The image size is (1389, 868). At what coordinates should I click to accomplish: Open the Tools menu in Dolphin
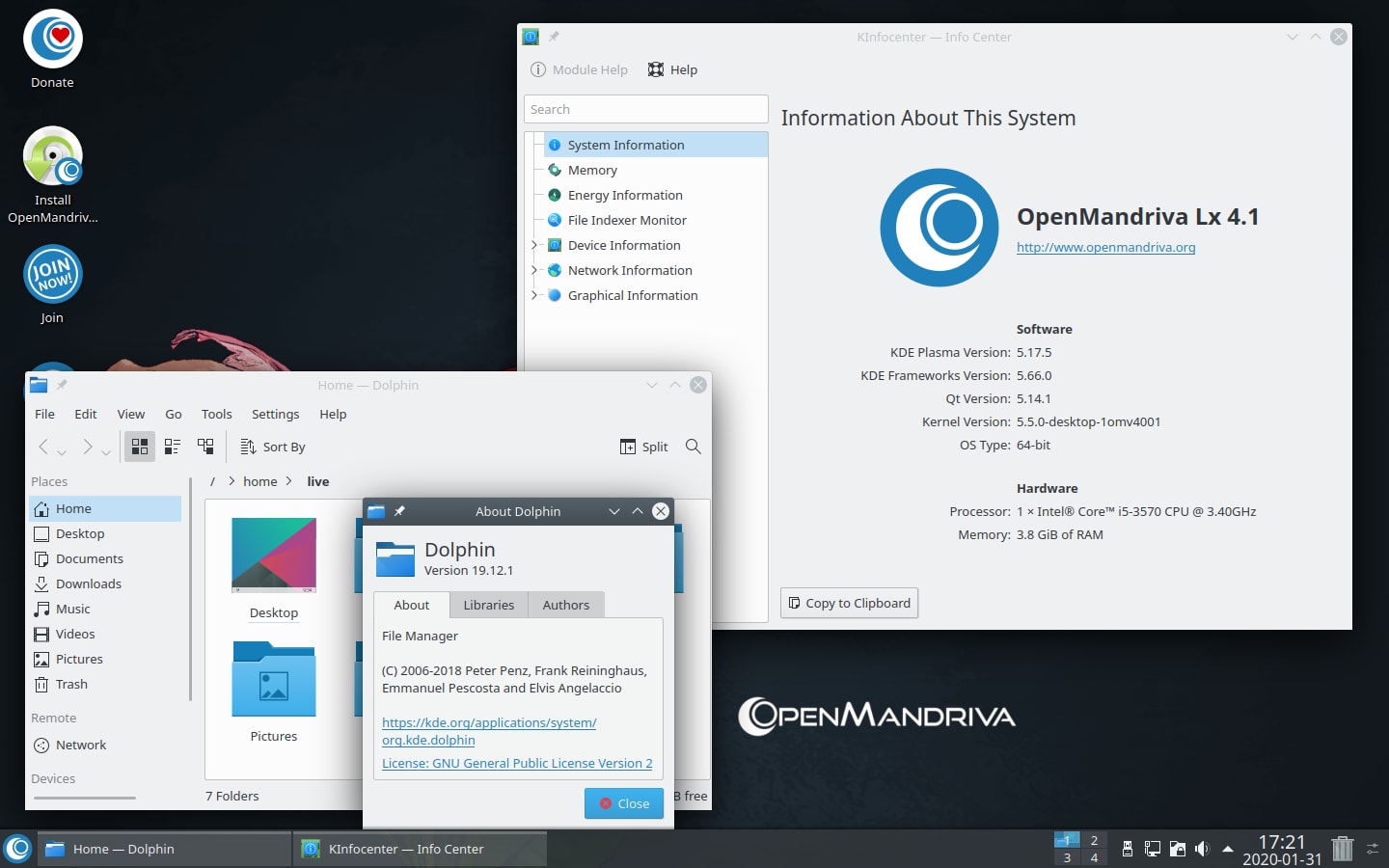click(x=216, y=414)
